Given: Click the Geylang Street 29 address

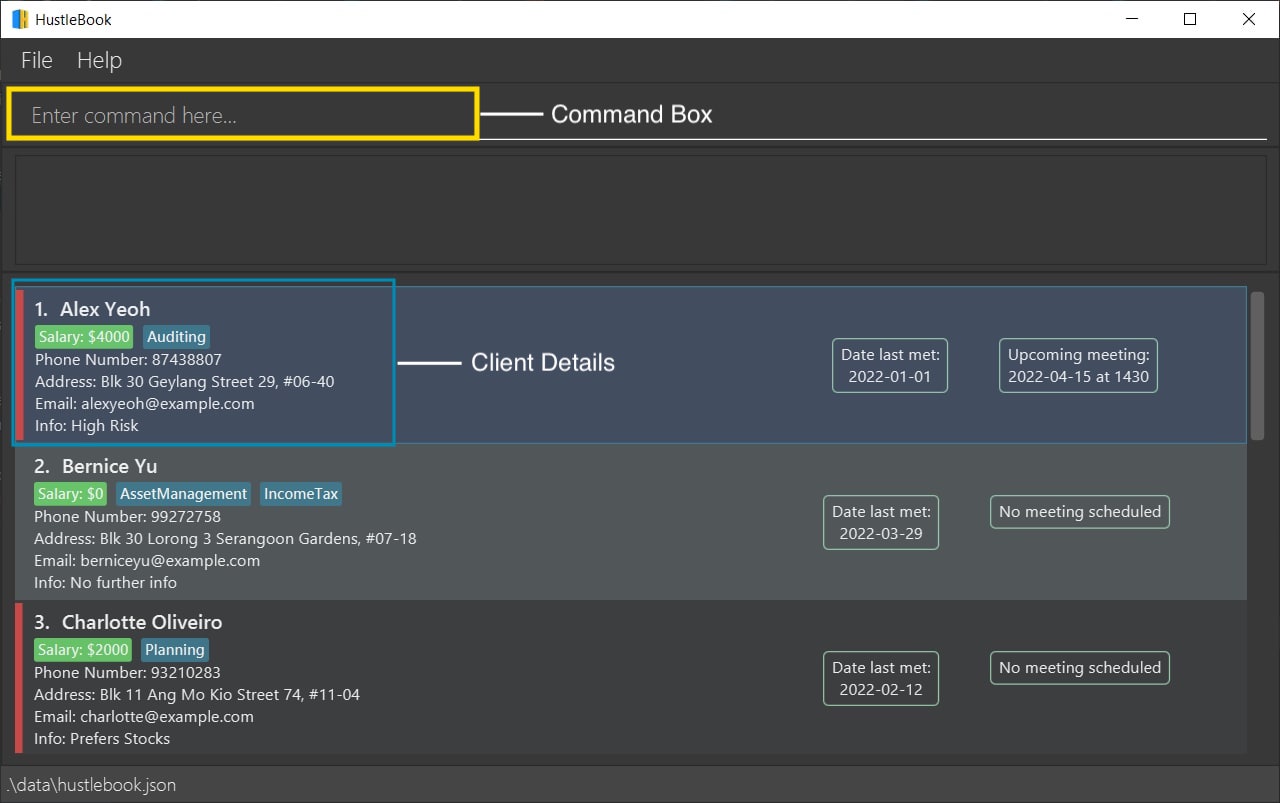Looking at the screenshot, I should tap(185, 382).
